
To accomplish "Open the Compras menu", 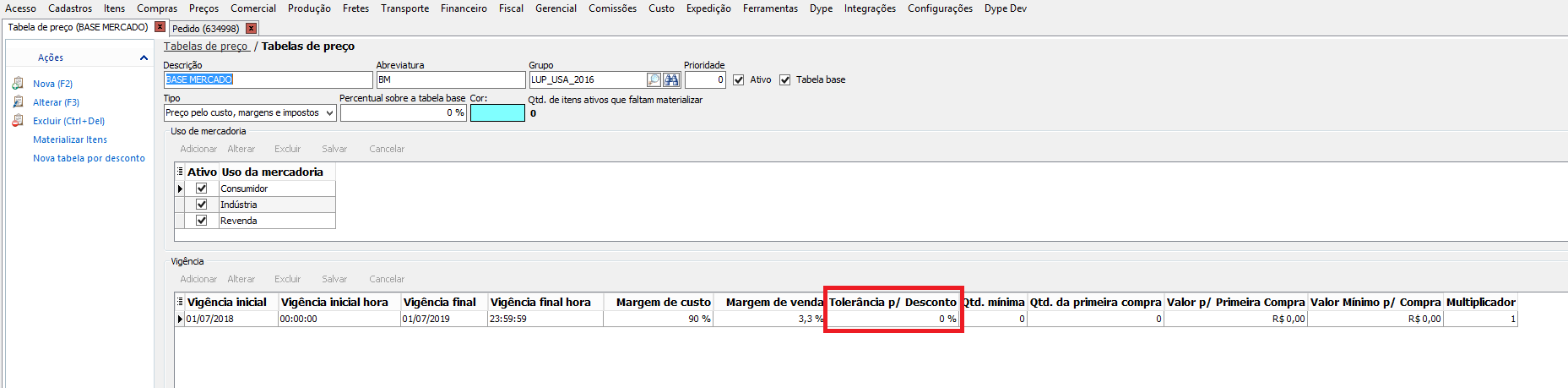I will tap(157, 8).
